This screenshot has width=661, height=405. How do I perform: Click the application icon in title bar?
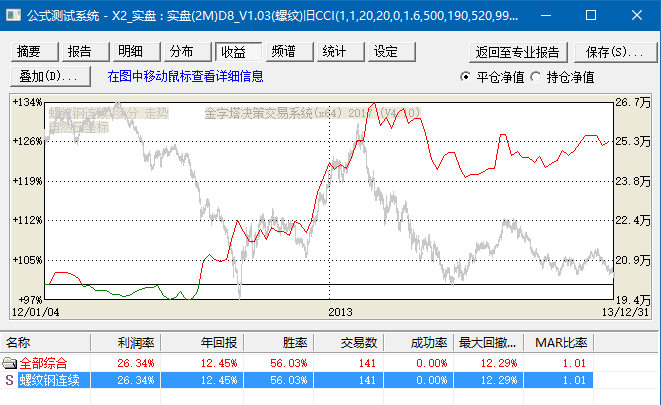13,16
